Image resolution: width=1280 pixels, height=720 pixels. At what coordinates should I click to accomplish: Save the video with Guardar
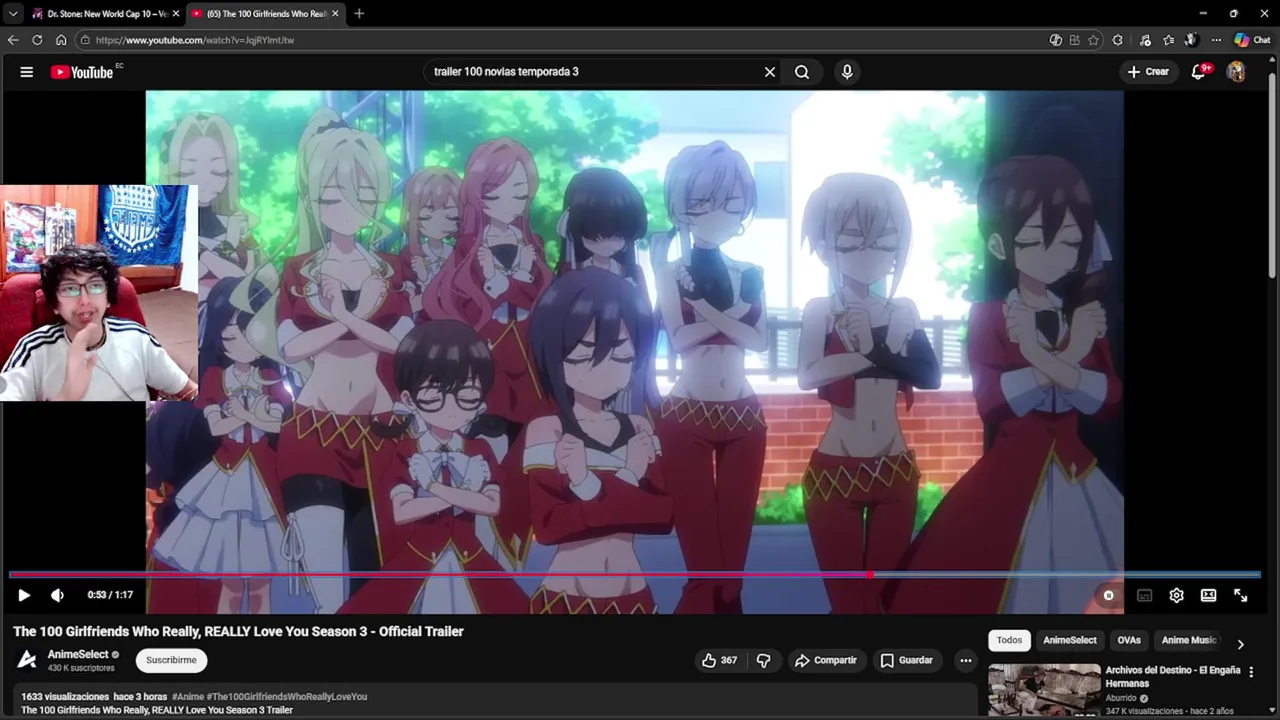pyautogui.click(x=907, y=660)
